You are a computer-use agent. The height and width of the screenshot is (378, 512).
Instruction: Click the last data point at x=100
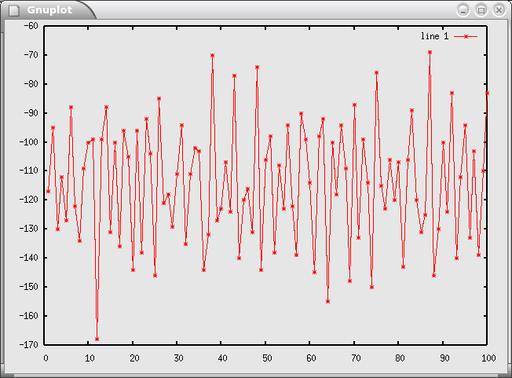coord(487,93)
